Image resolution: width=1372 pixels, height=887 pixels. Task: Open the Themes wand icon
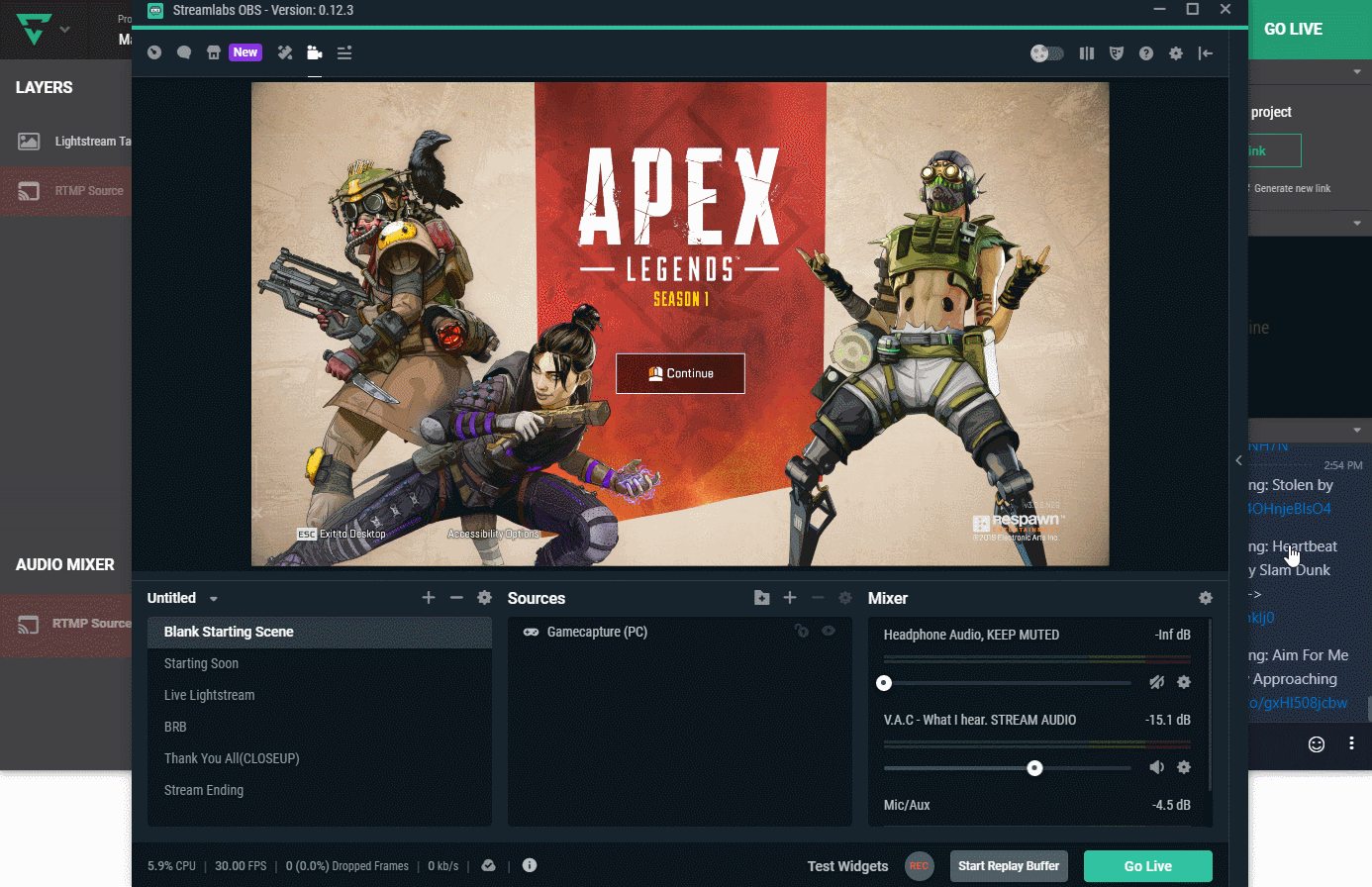(285, 52)
